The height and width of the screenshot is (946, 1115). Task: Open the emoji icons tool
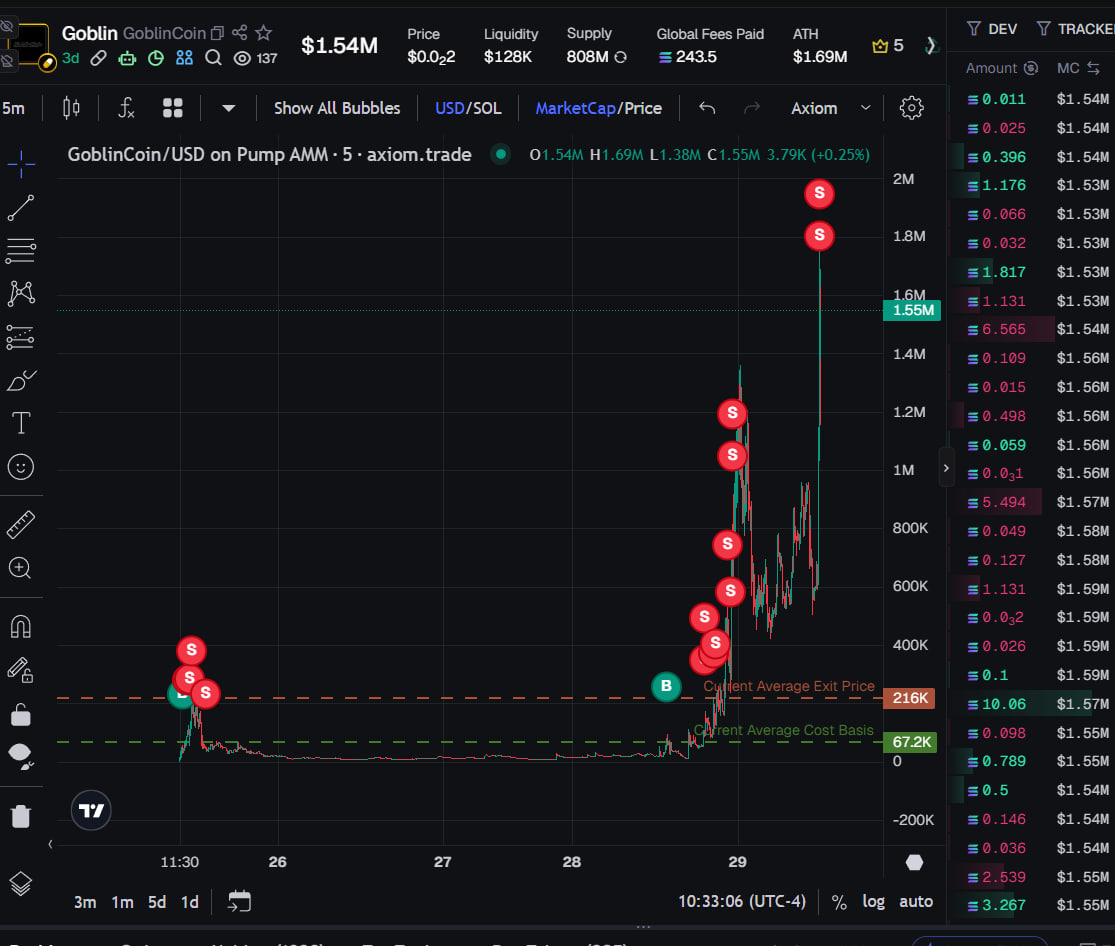pyautogui.click(x=21, y=467)
